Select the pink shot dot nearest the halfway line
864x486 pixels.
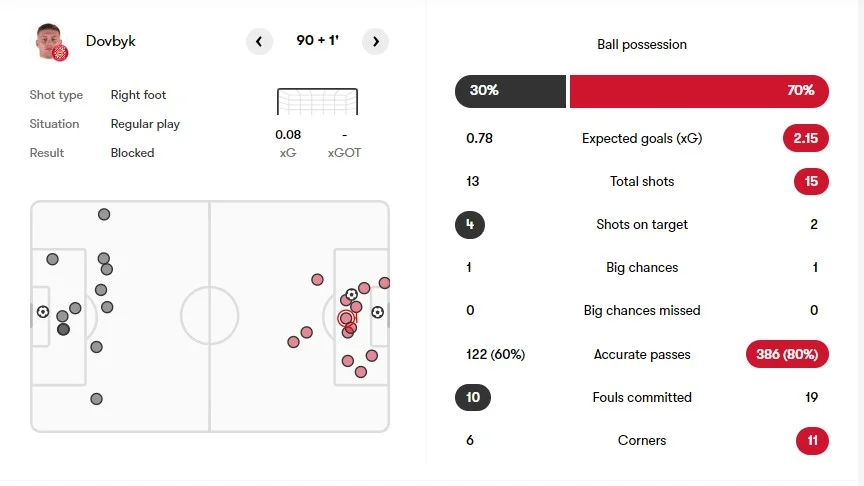pos(293,342)
